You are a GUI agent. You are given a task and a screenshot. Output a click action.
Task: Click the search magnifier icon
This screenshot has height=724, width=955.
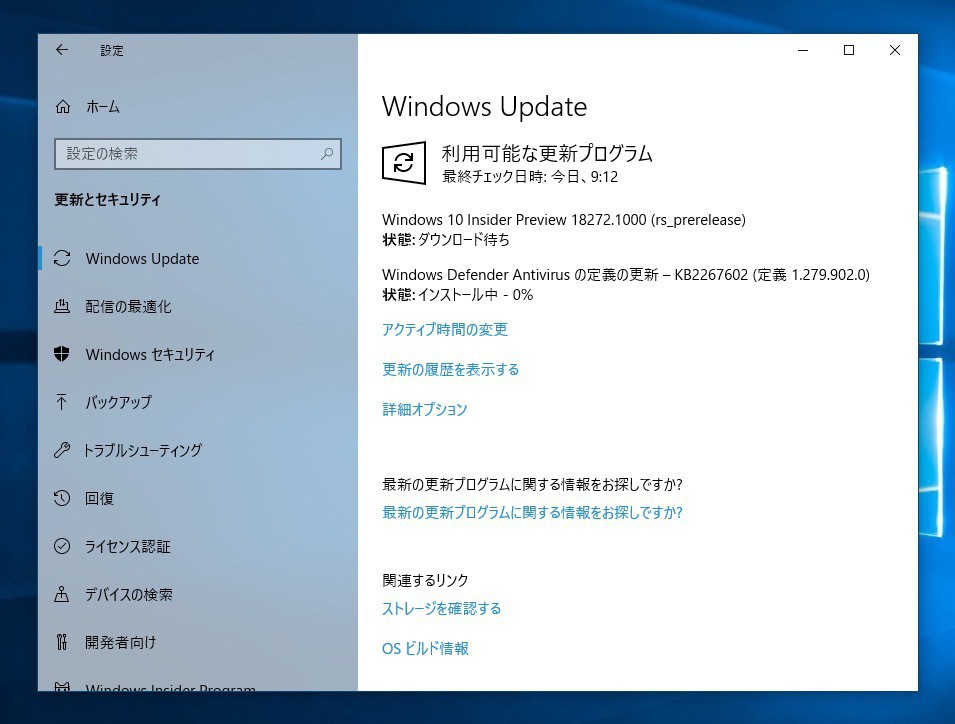click(x=327, y=153)
